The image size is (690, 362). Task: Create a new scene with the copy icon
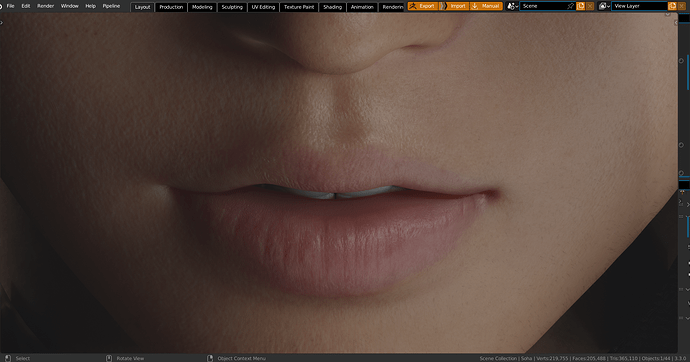(580, 6)
